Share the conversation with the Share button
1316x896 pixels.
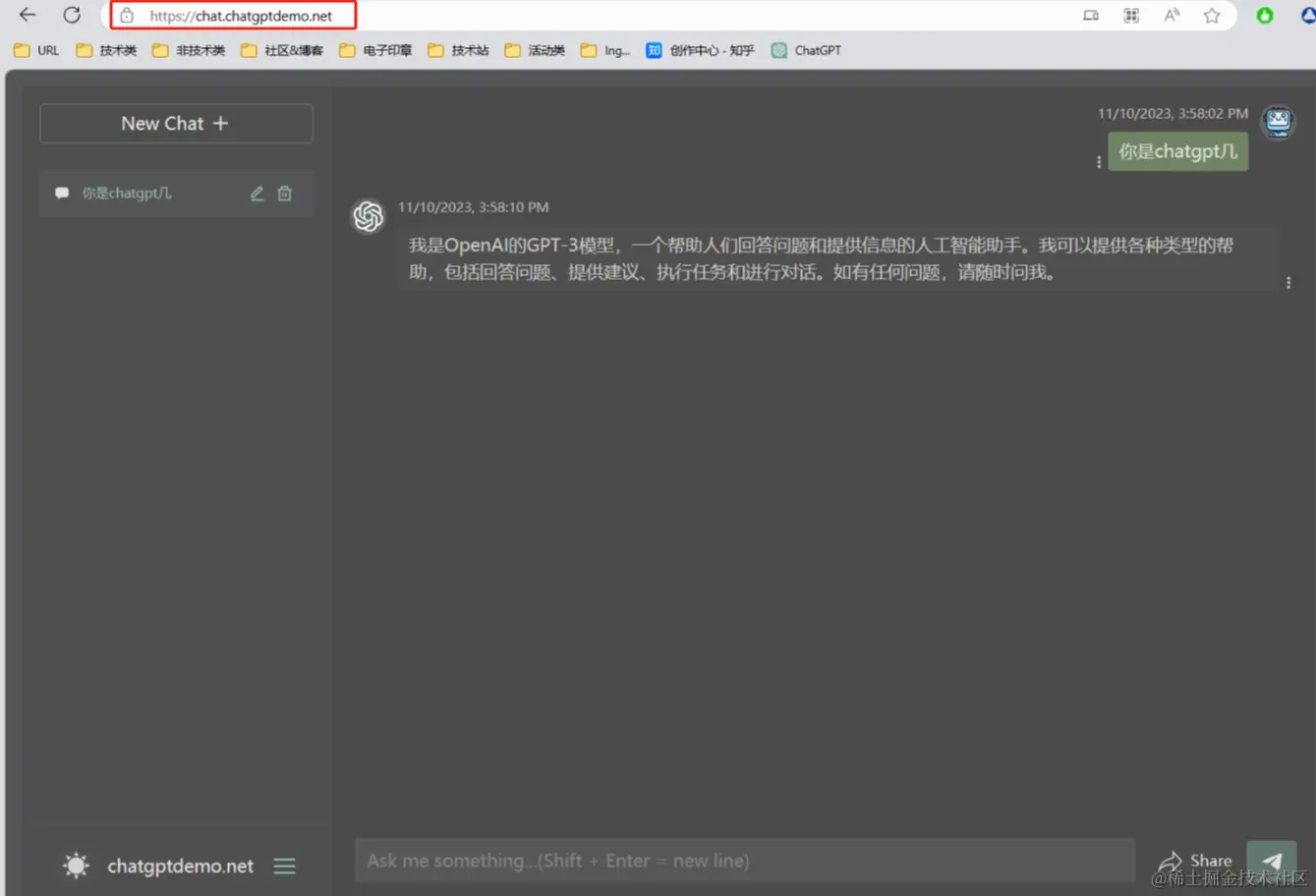(1195, 862)
